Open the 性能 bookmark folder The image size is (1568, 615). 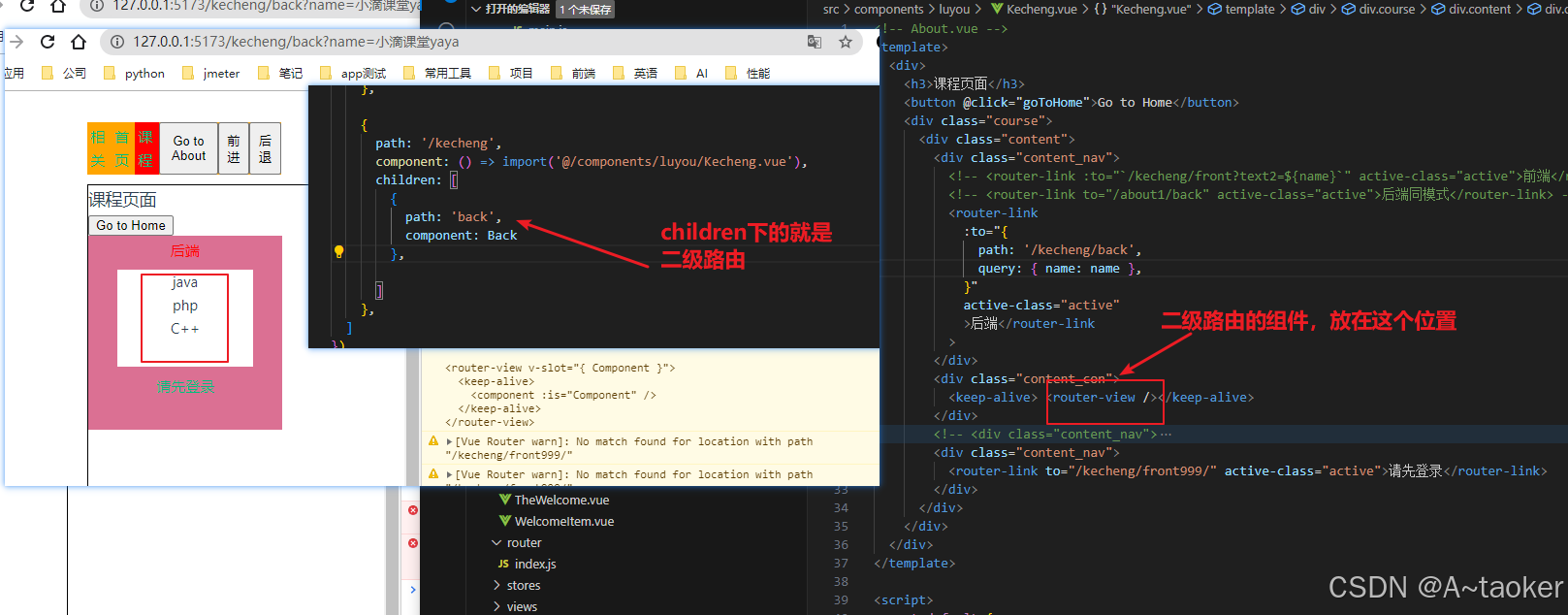tap(748, 73)
